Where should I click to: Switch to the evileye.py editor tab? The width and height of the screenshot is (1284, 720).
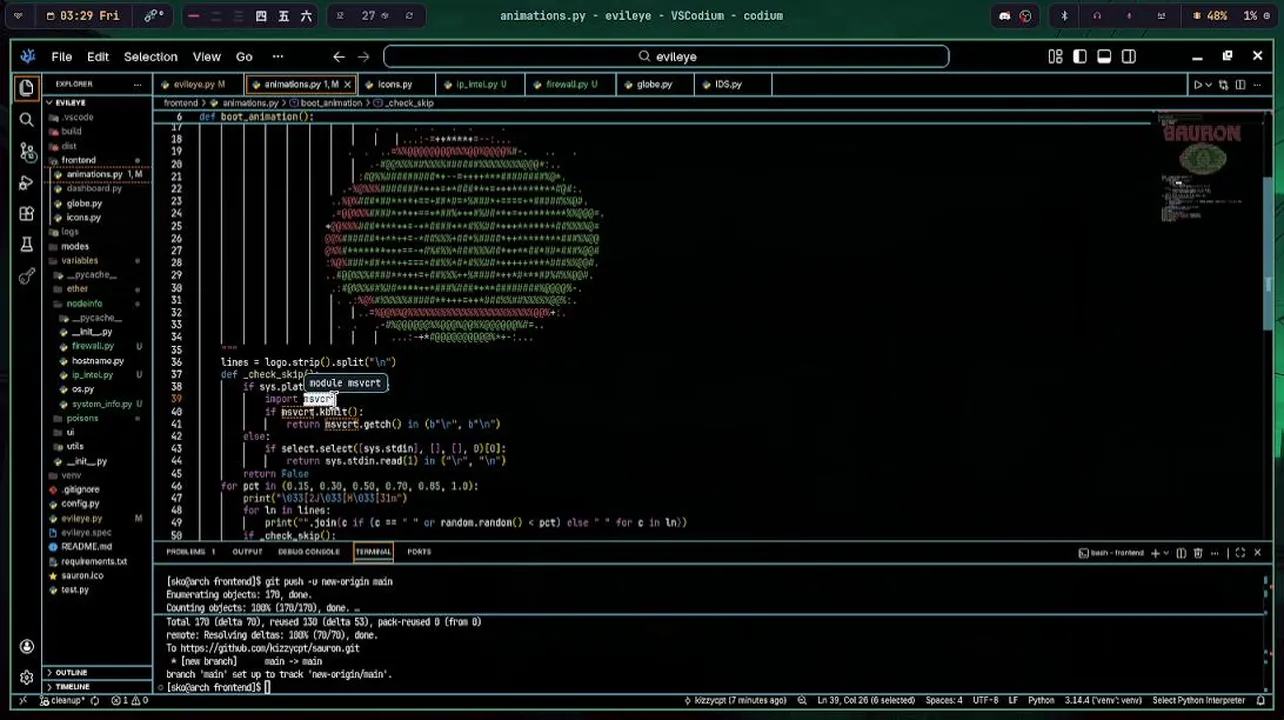(x=198, y=85)
